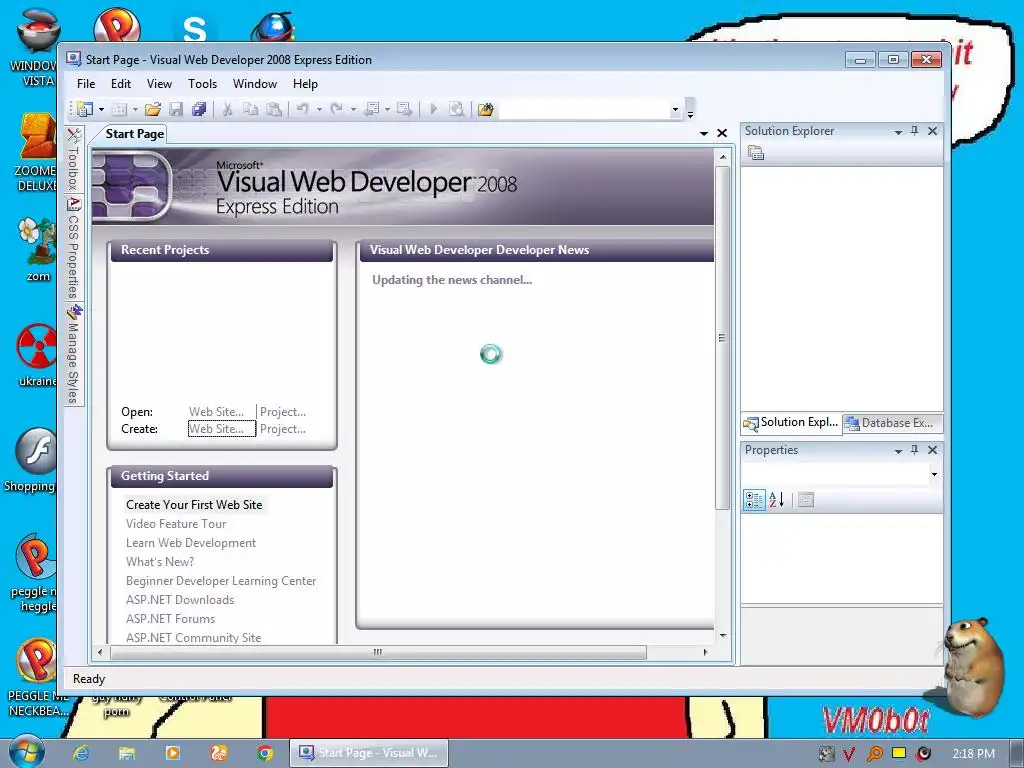Click Create Project link
The image size is (1024, 768).
point(283,429)
